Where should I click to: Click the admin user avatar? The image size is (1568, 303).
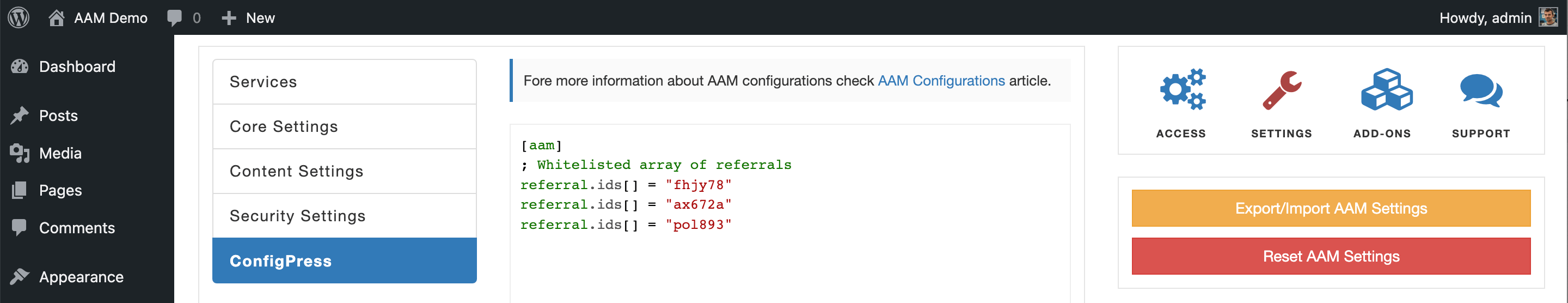pos(1548,17)
